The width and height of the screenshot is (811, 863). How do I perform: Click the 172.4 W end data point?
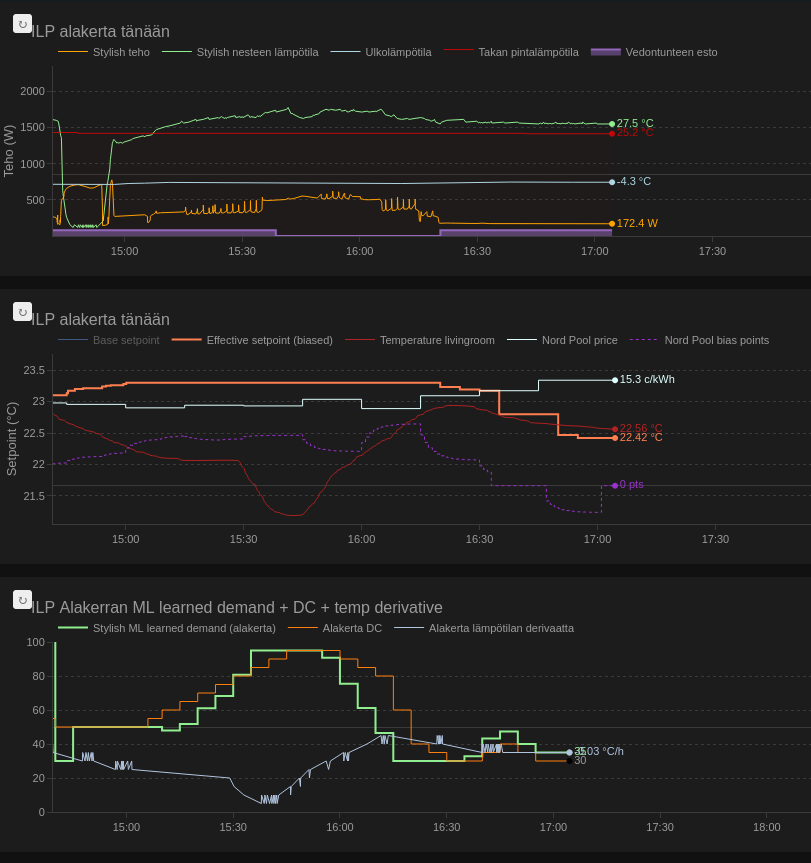pyautogui.click(x=612, y=224)
